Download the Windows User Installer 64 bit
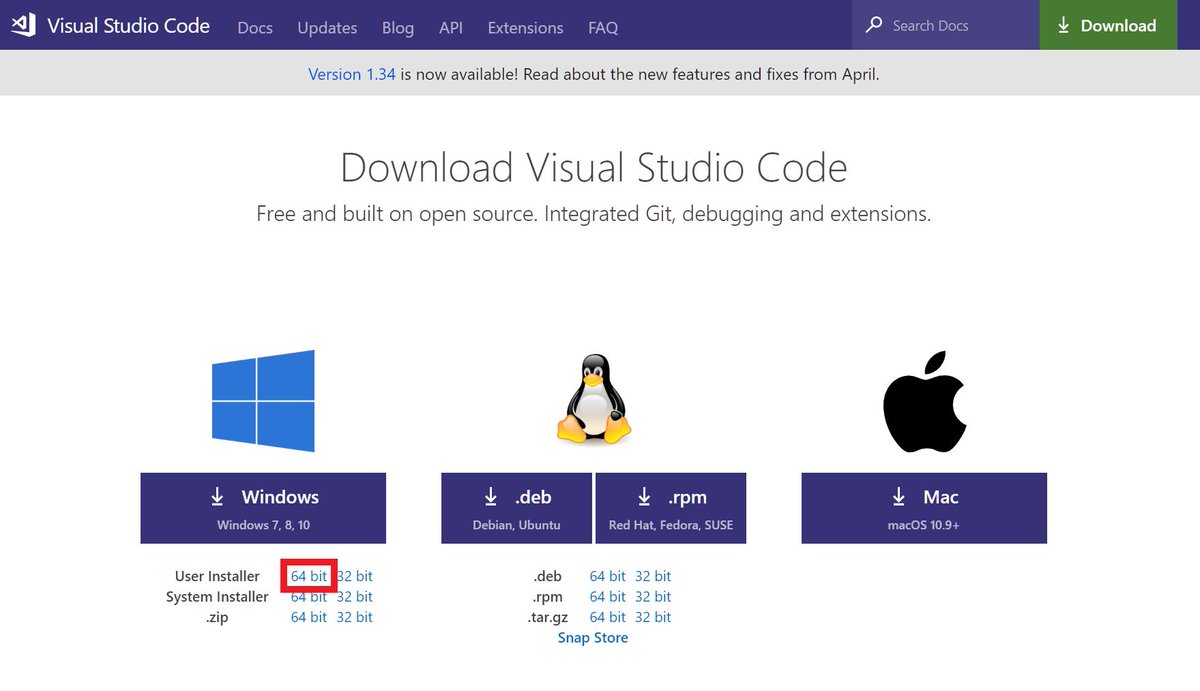Image resolution: width=1200 pixels, height=691 pixels. coord(308,576)
